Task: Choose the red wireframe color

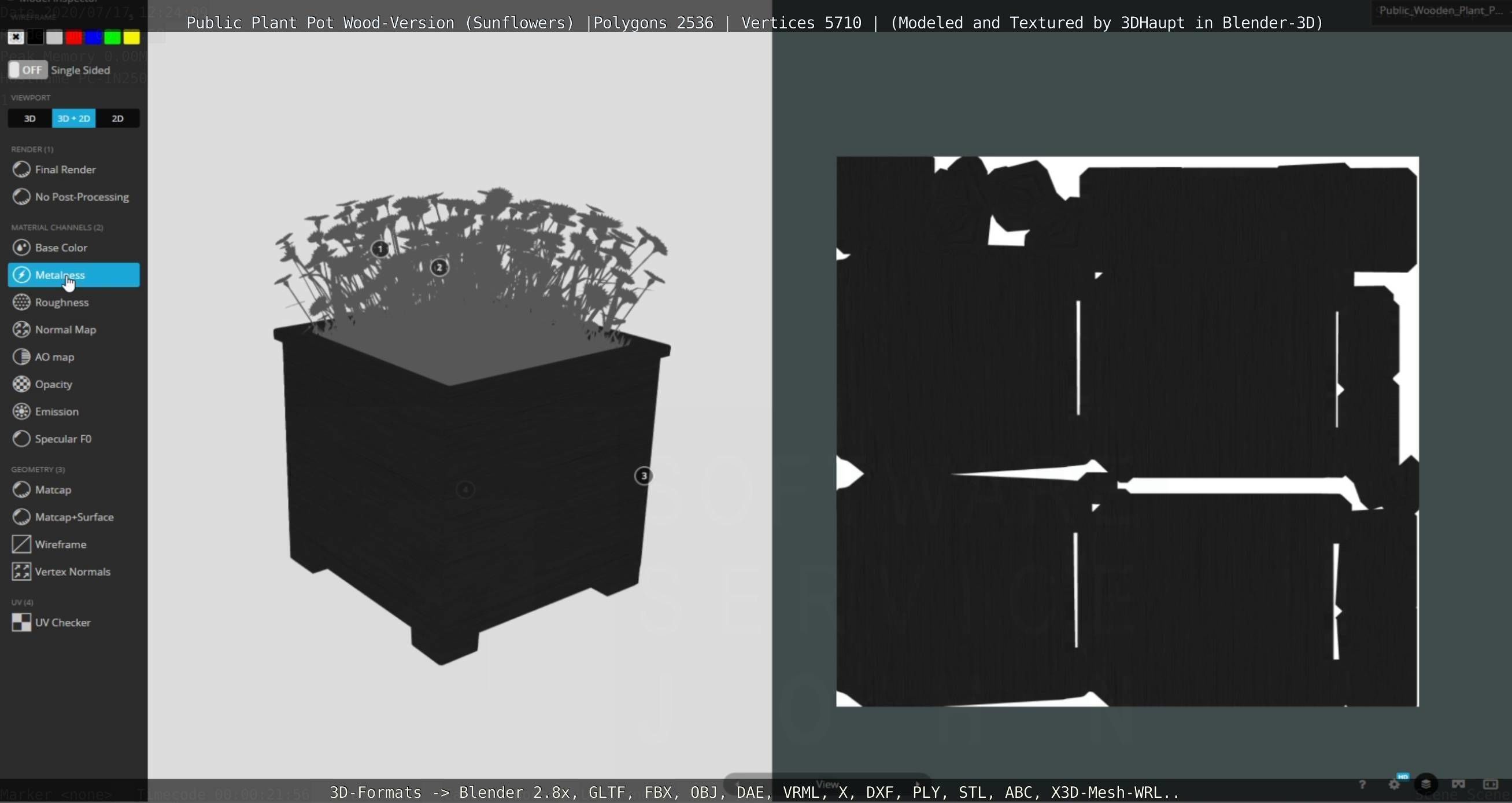Action: point(74,38)
